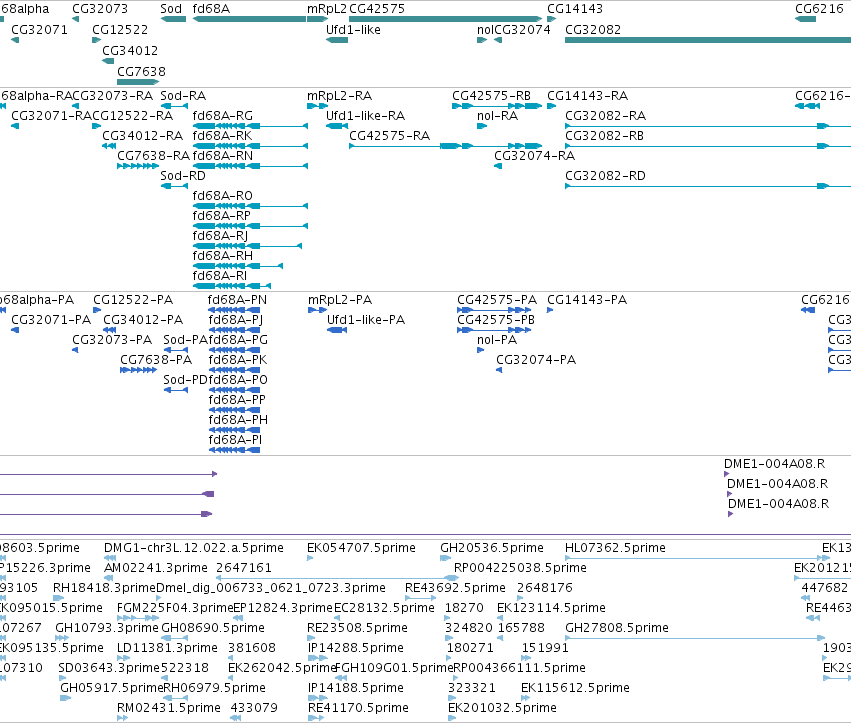Screen dimensions: 851x723
Task: Select protein fd68A-PN label
Action: coord(238,300)
